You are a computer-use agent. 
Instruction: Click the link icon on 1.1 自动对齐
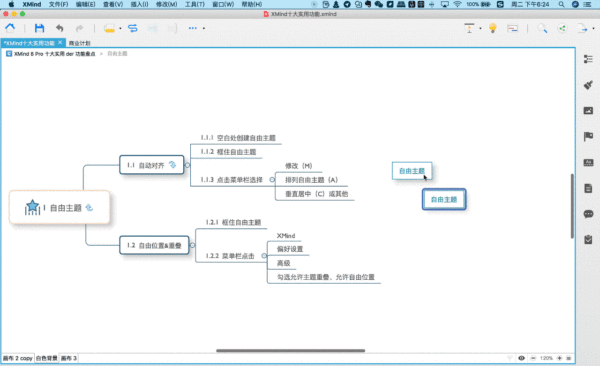[x=173, y=165]
